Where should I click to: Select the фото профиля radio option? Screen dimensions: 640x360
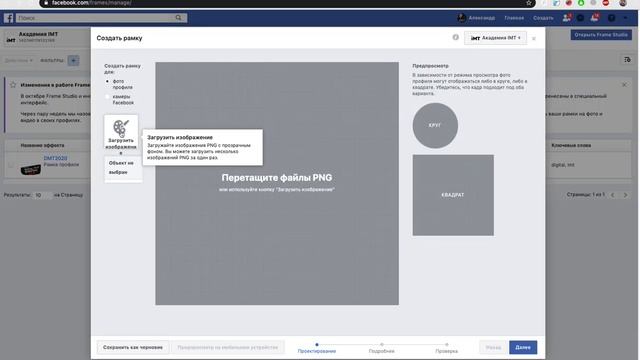tap(108, 82)
